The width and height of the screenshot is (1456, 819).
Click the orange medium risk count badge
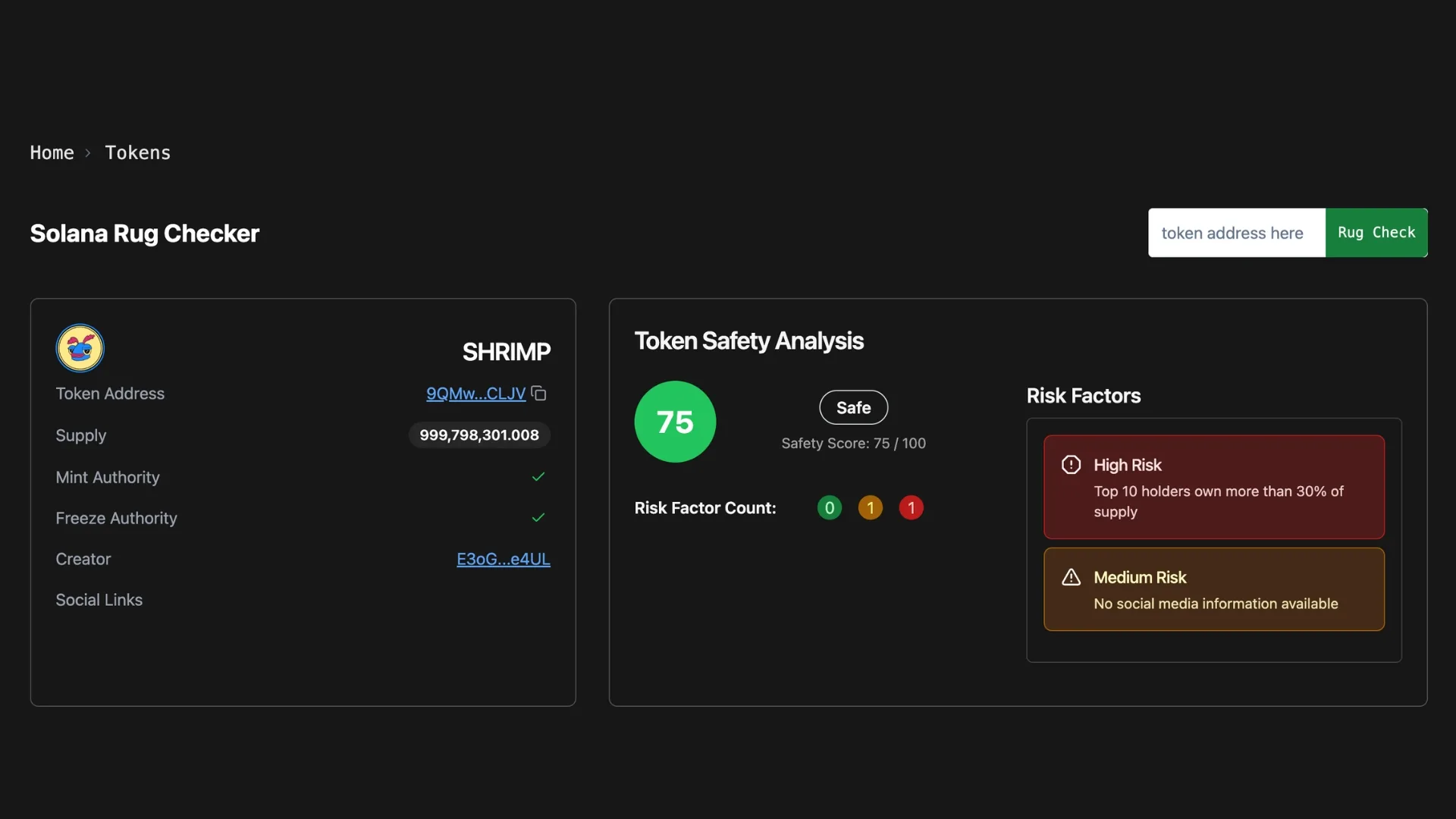870,508
